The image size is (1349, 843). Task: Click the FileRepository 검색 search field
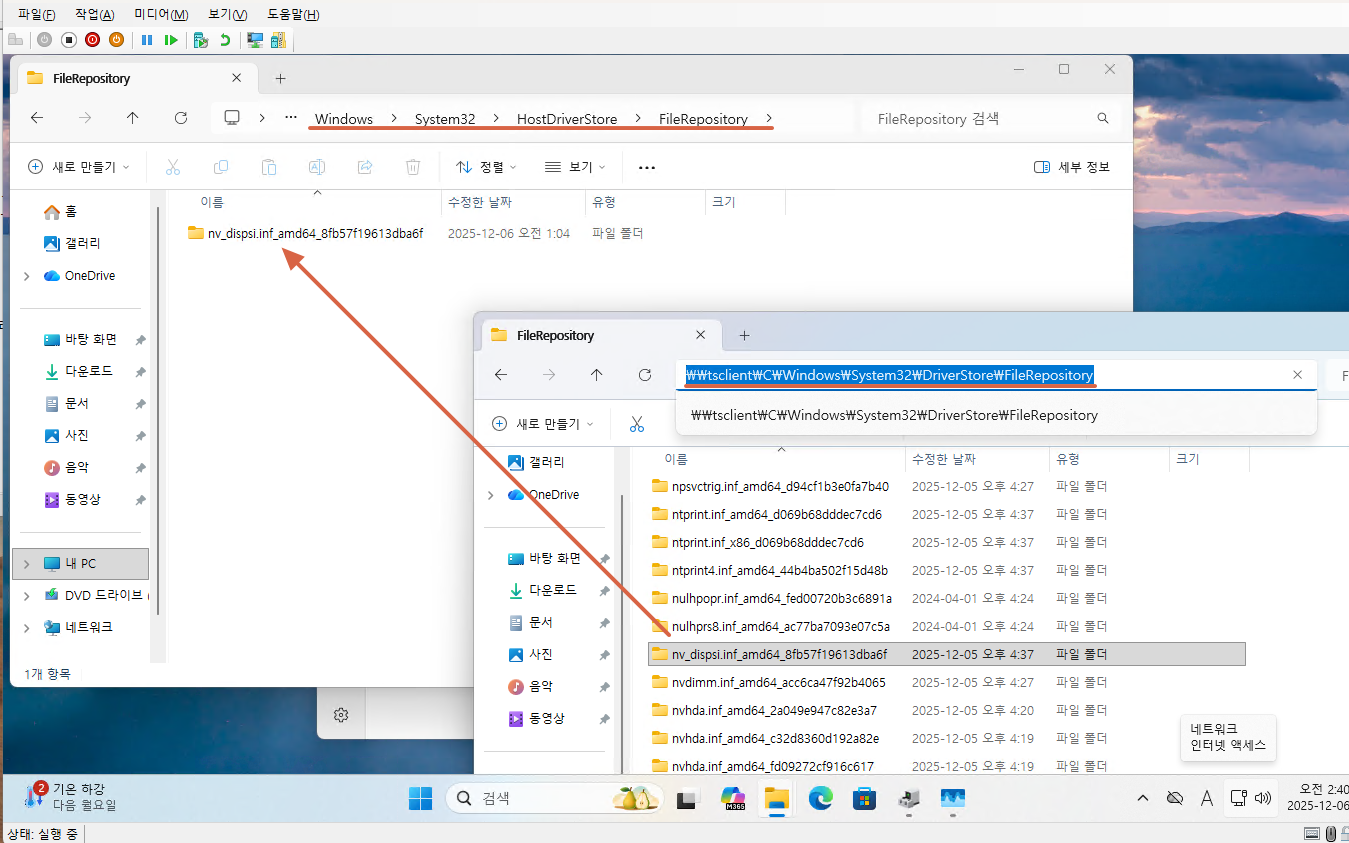pyautogui.click(x=990, y=118)
